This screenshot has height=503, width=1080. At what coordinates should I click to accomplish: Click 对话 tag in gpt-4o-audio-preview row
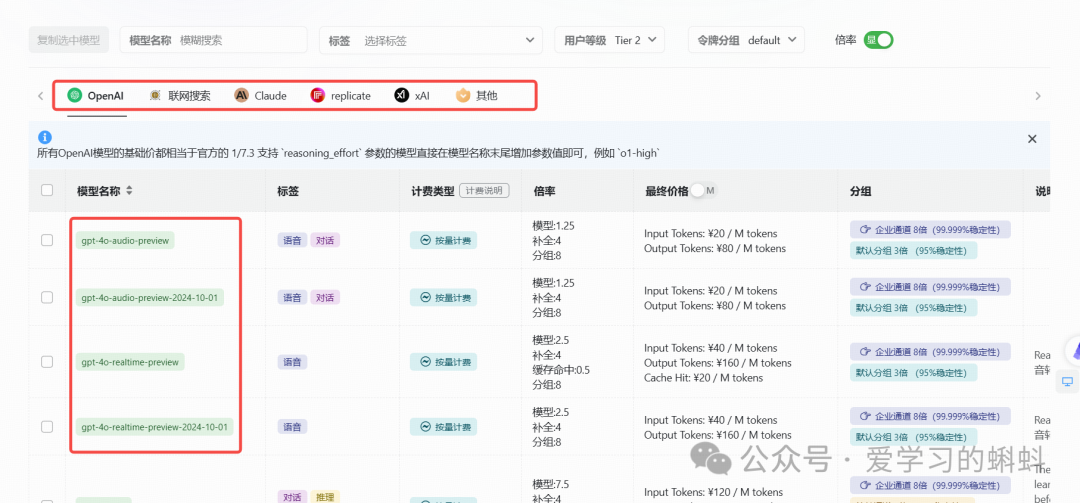(325, 240)
